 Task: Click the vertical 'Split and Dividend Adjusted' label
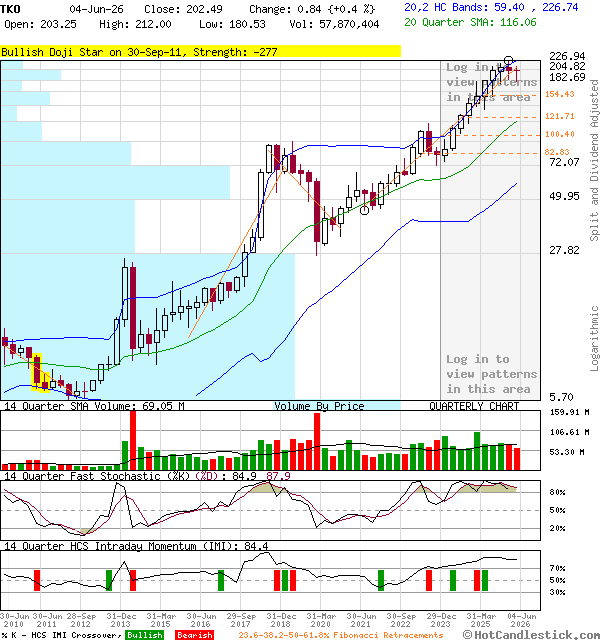(x=594, y=160)
